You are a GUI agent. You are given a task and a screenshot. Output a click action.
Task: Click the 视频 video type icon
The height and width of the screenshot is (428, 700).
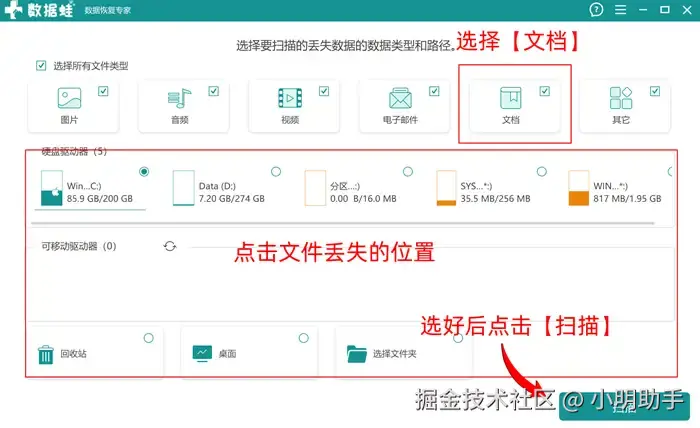(x=290, y=98)
